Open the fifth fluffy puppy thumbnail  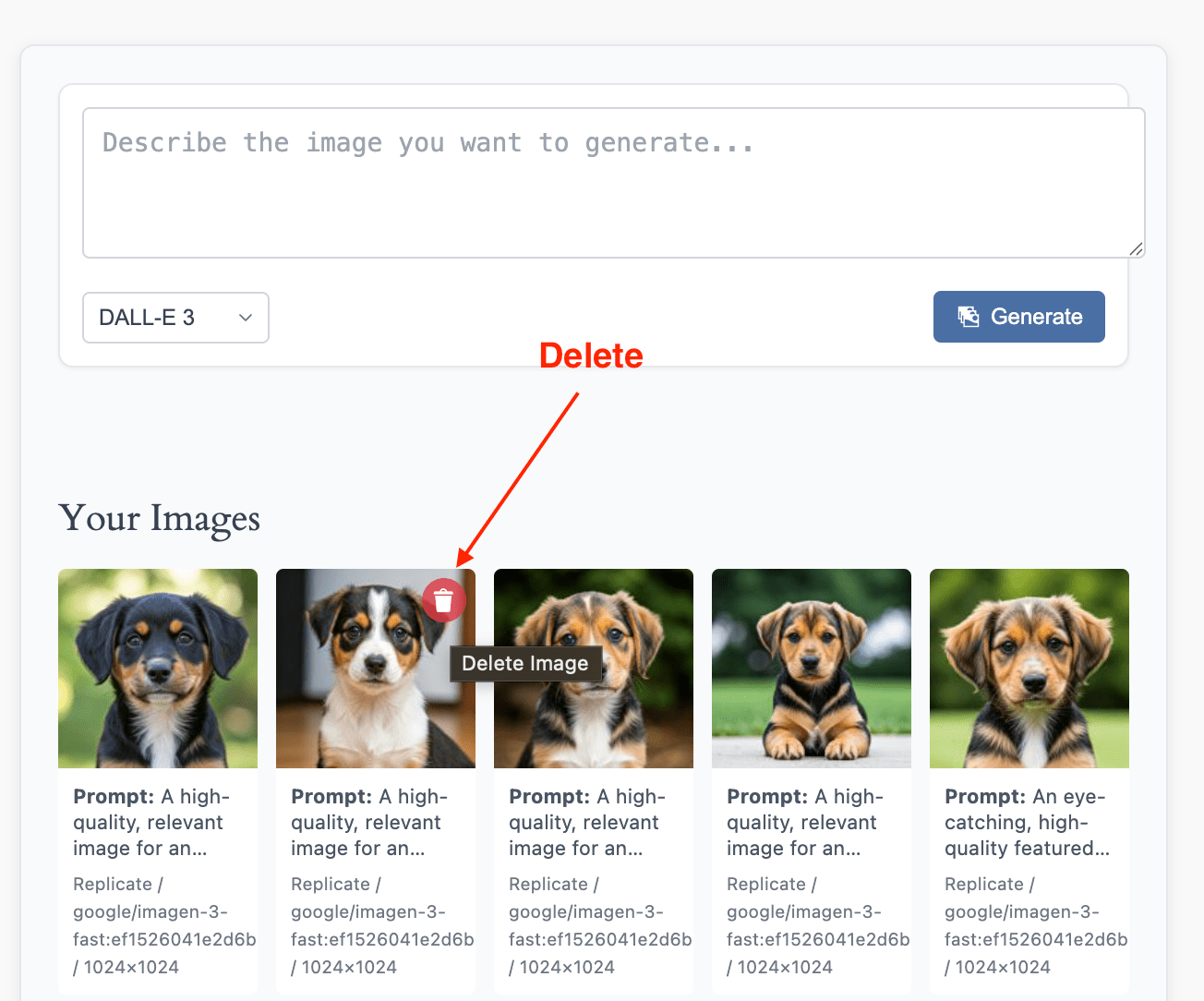tap(1029, 669)
